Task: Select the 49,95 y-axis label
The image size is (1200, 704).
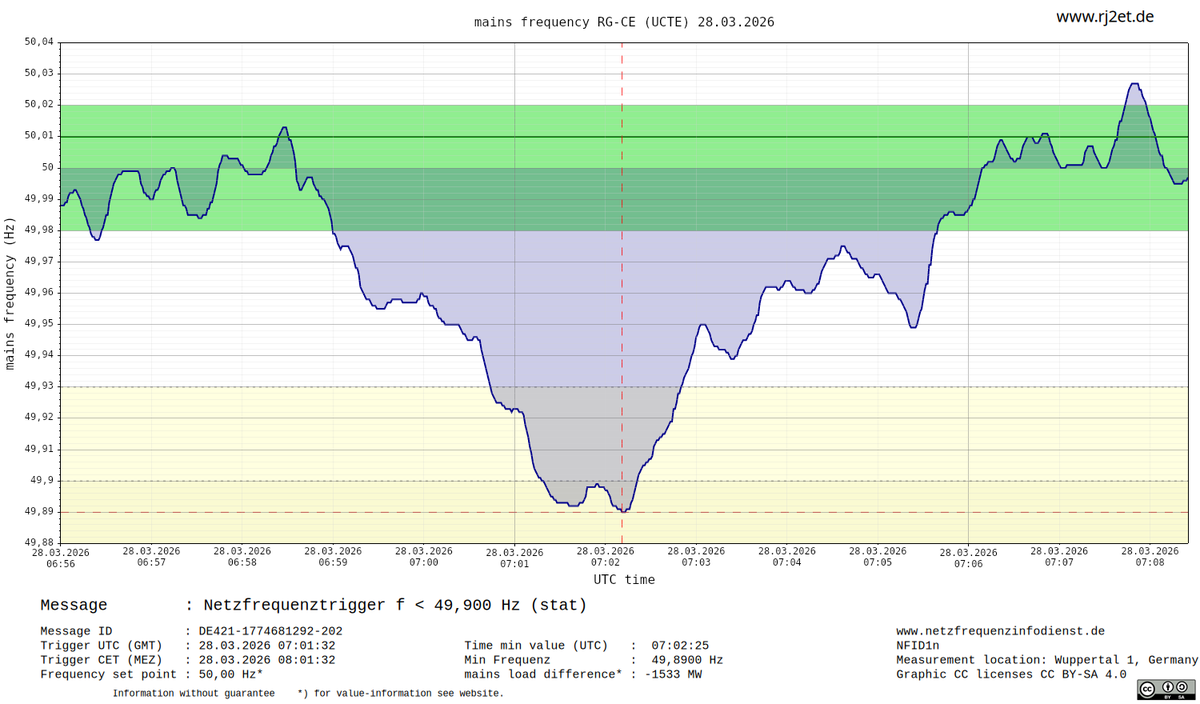Action: [38, 323]
